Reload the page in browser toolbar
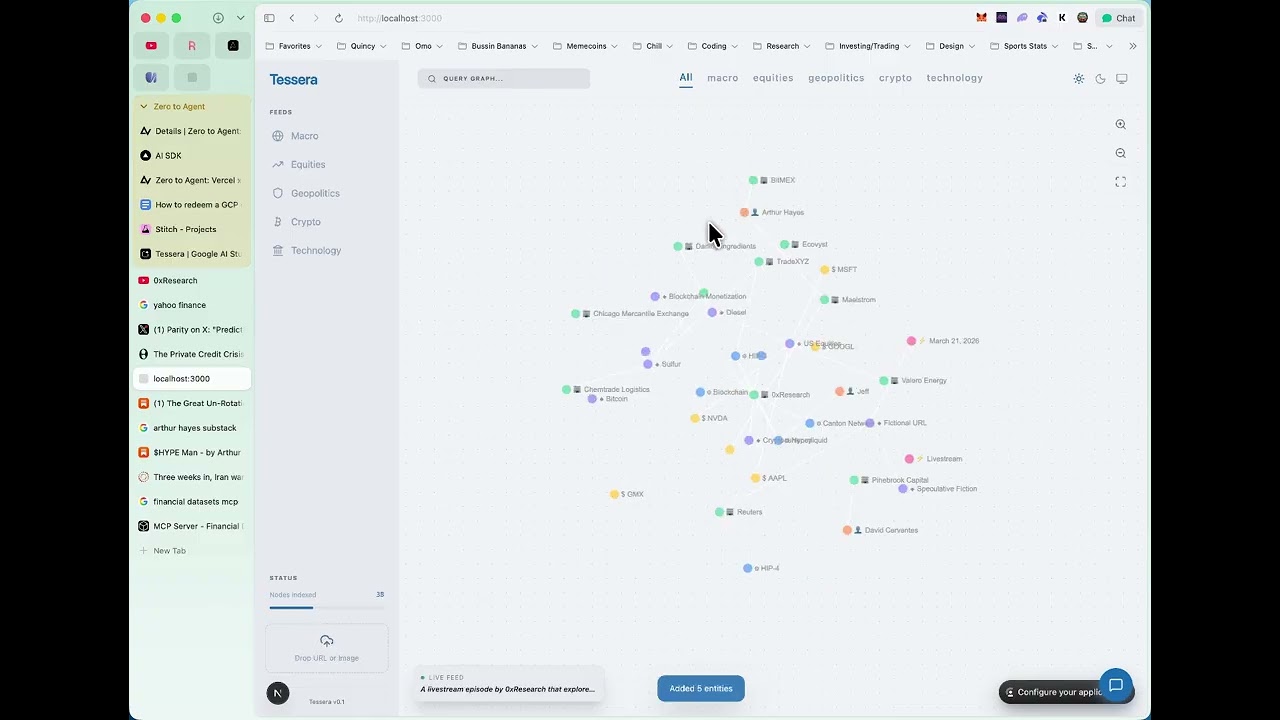 pos(338,18)
